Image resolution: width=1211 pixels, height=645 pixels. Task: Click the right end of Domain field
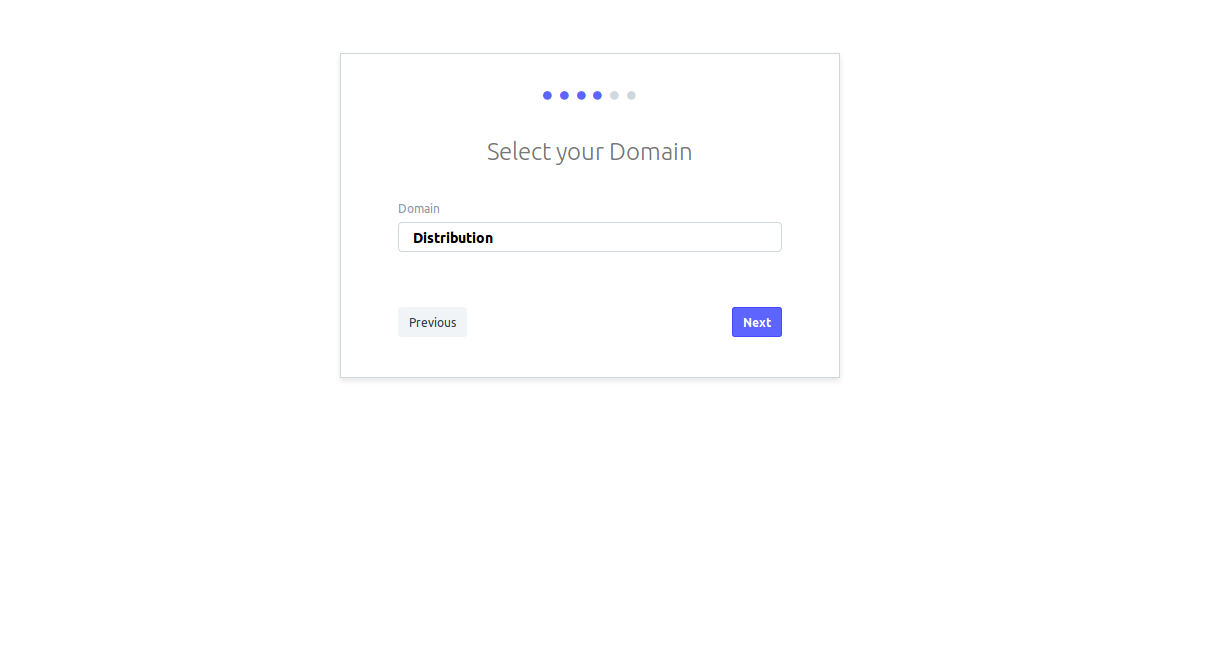pyautogui.click(x=770, y=237)
